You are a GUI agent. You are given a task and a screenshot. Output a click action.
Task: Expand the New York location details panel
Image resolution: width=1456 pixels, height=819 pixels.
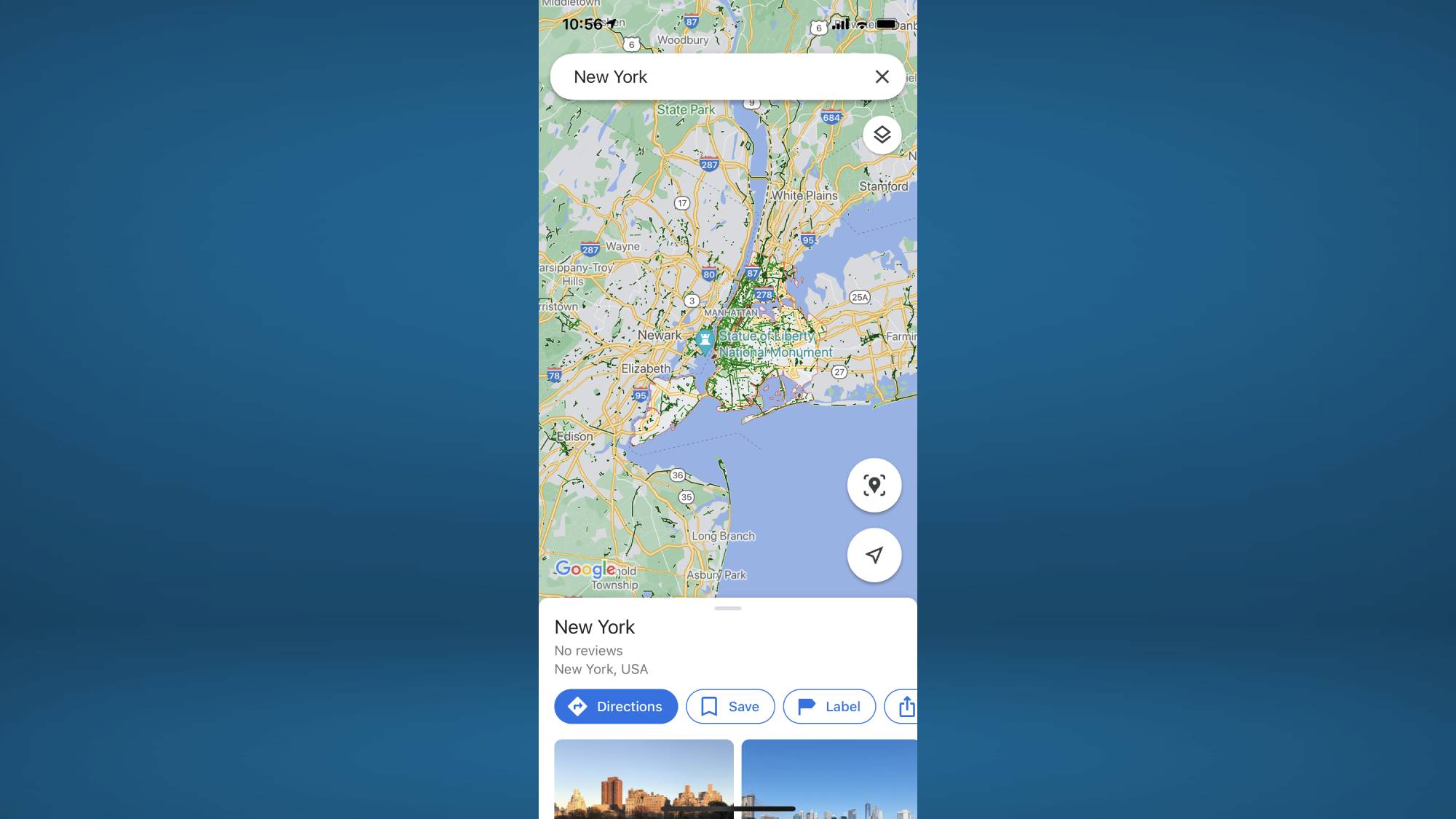[728, 608]
